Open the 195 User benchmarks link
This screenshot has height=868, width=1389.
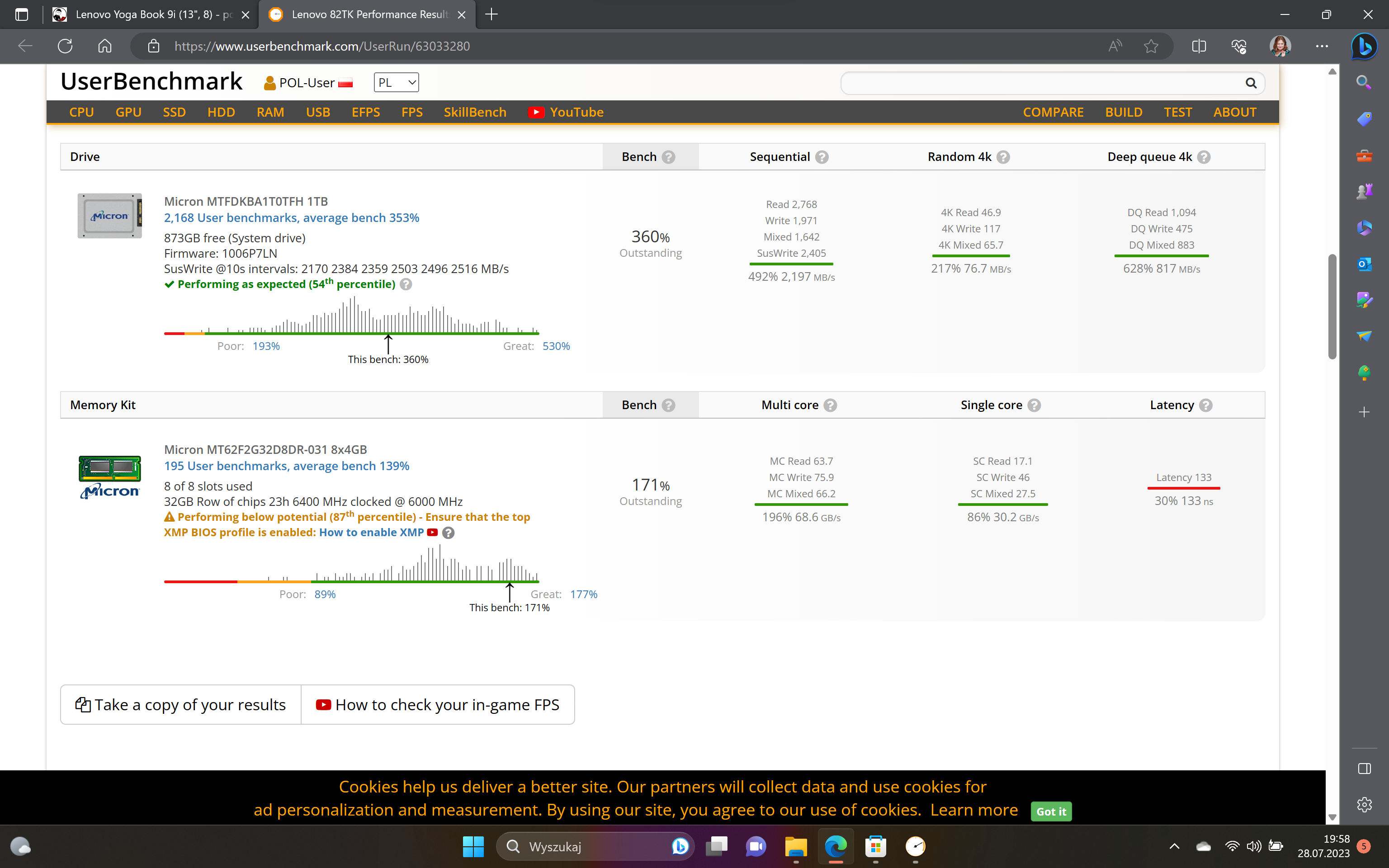point(286,466)
